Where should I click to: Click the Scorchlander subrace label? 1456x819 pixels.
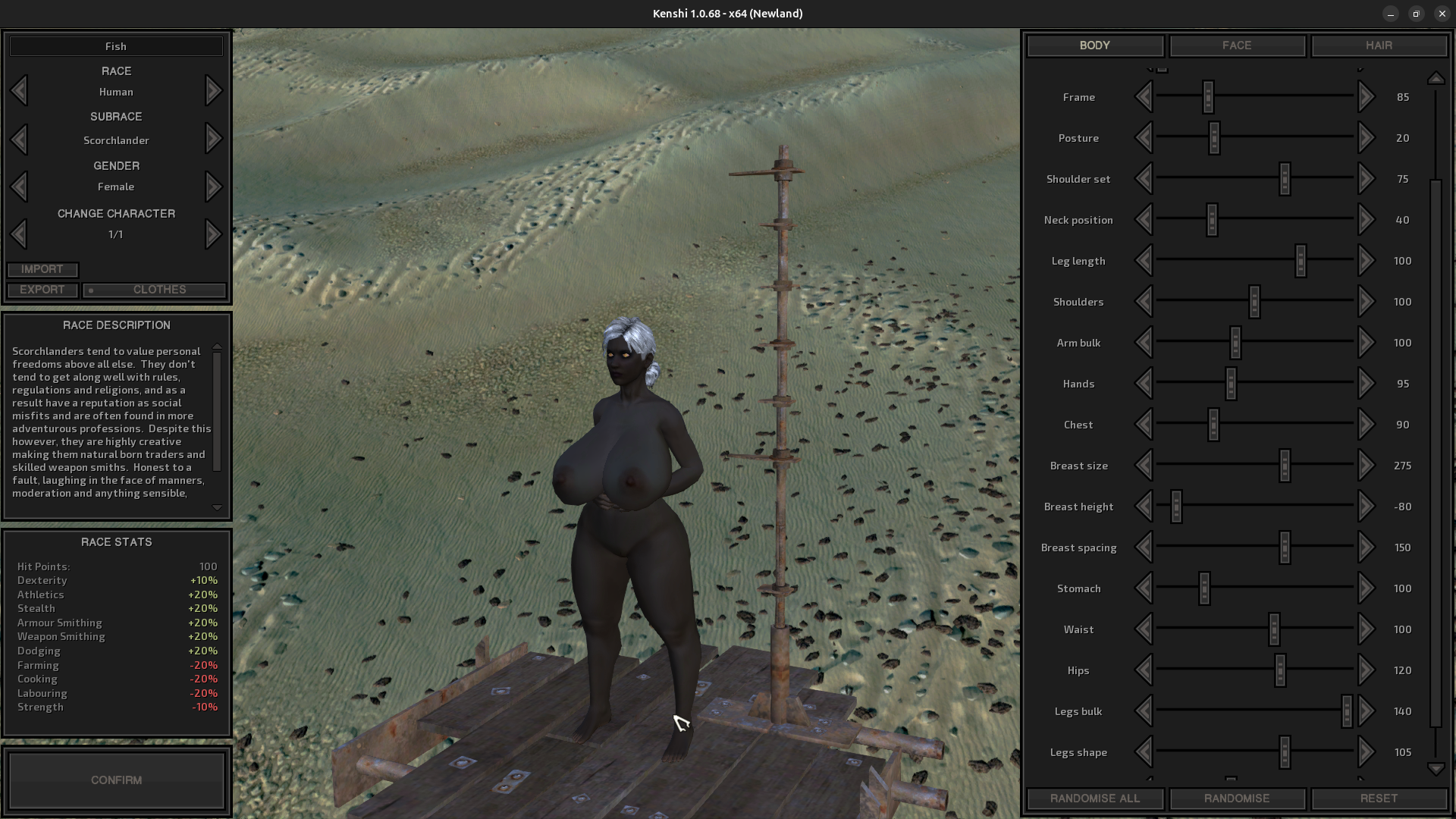tap(116, 140)
